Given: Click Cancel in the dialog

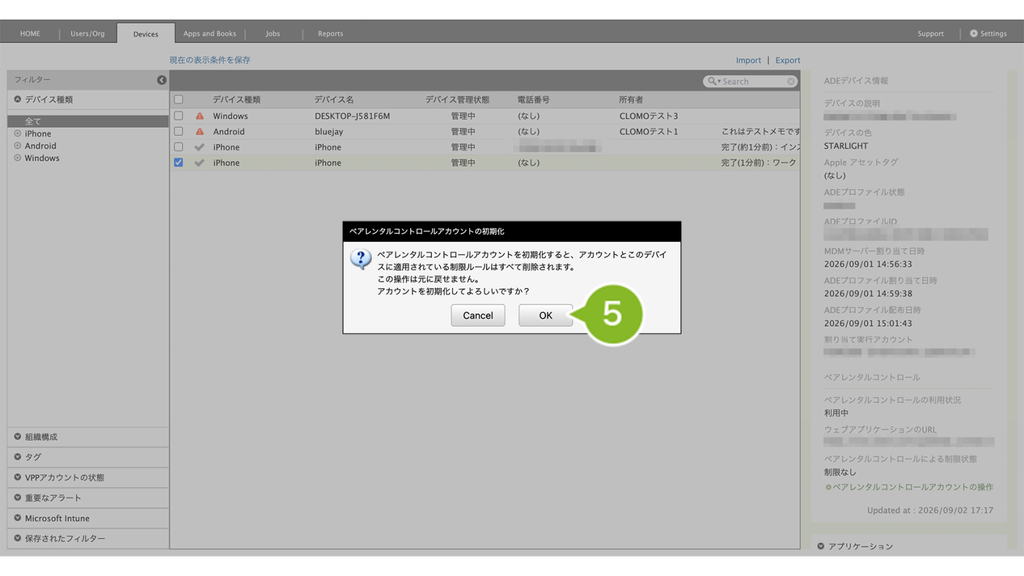Looking at the screenshot, I should click(x=478, y=315).
